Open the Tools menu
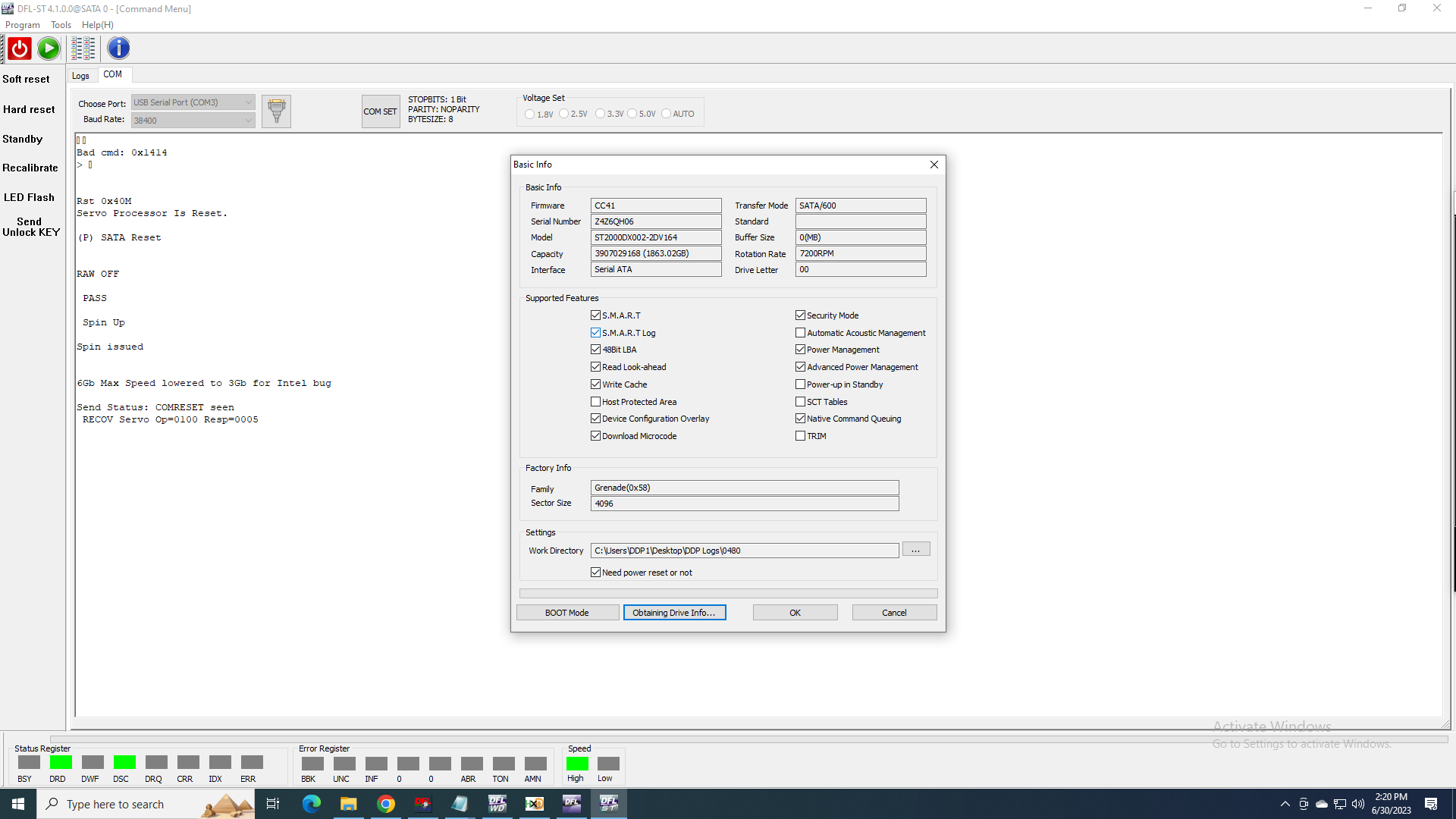The width and height of the screenshot is (1456, 819). pyautogui.click(x=61, y=25)
